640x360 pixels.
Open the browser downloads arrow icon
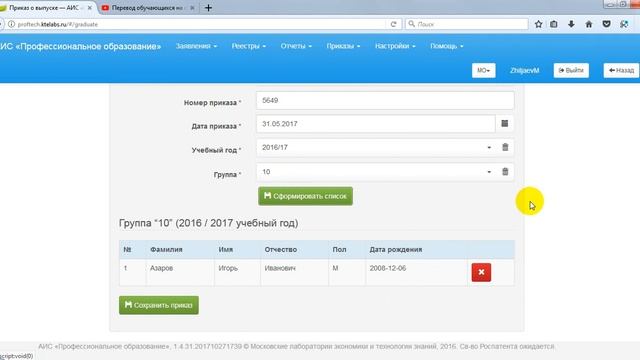[x=571, y=24]
